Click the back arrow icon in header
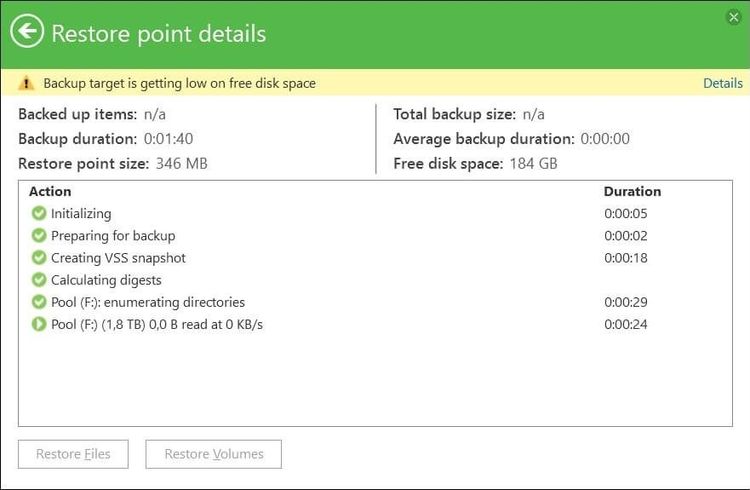Image resolution: width=750 pixels, height=490 pixels. (27, 33)
